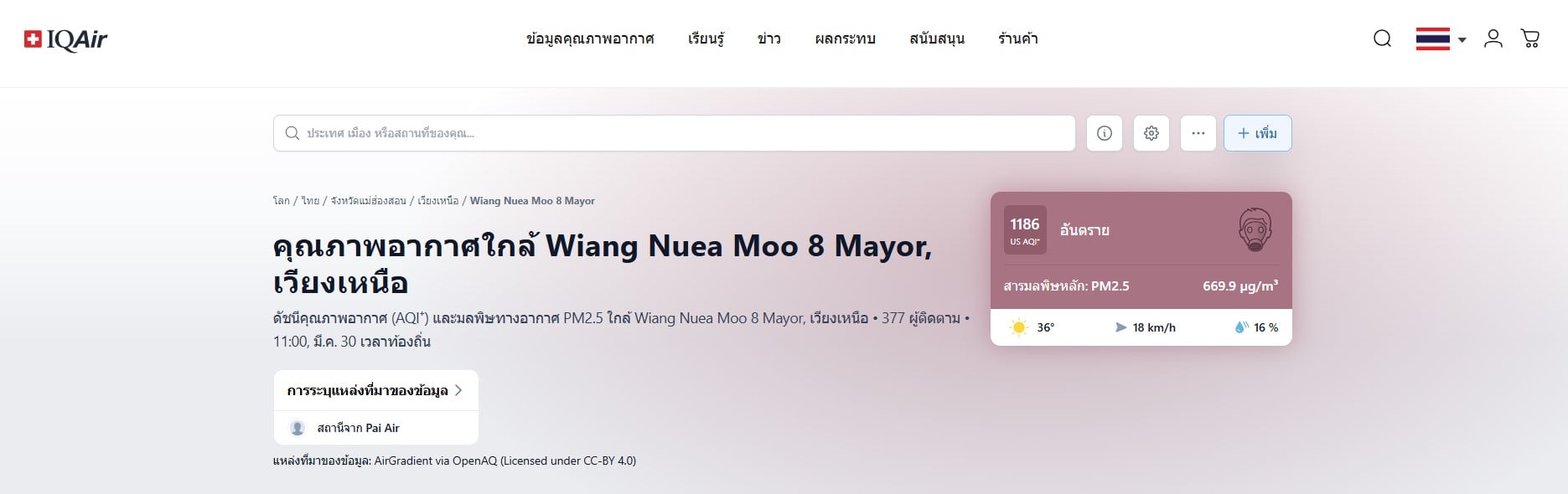Click Wiang Nuea Moo 8 Mayor breadcrumb
This screenshot has height=494, width=1568.
coord(532,201)
